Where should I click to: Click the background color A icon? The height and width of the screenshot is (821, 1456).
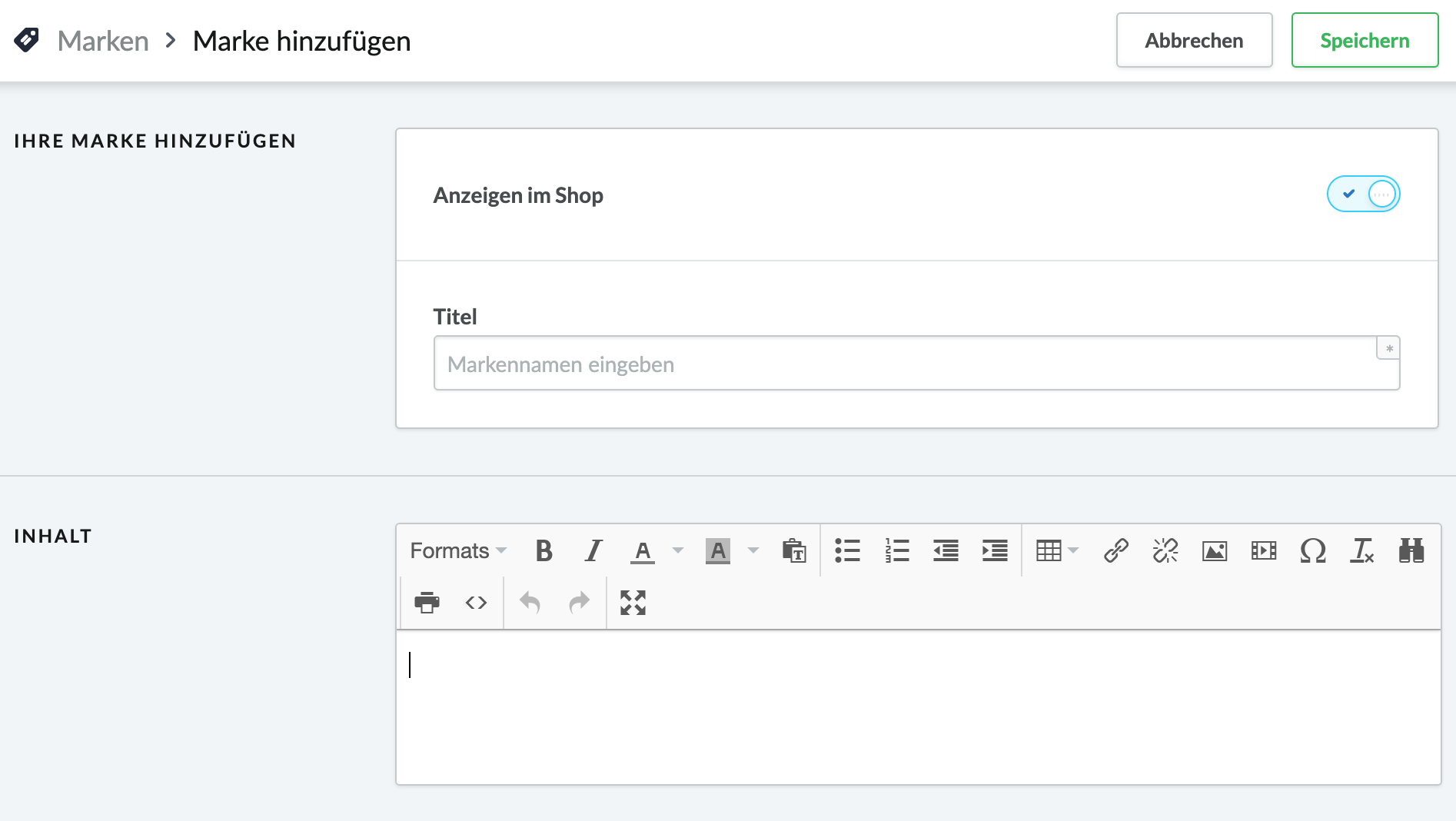tap(717, 550)
